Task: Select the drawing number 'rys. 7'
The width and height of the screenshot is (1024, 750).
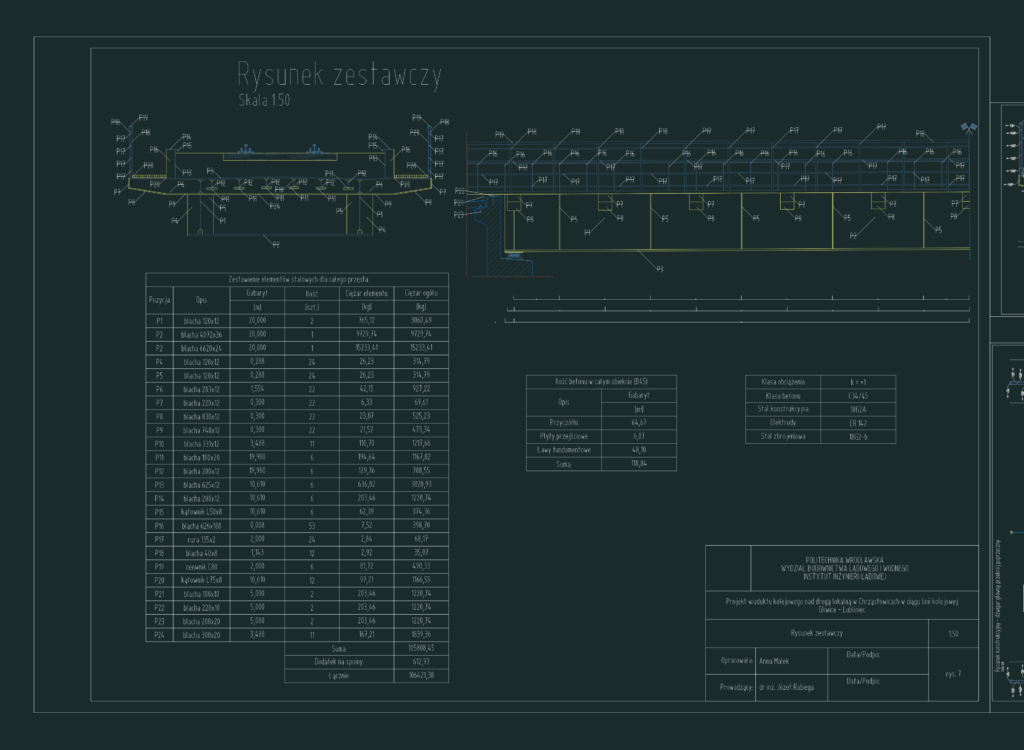Action: tap(953, 674)
